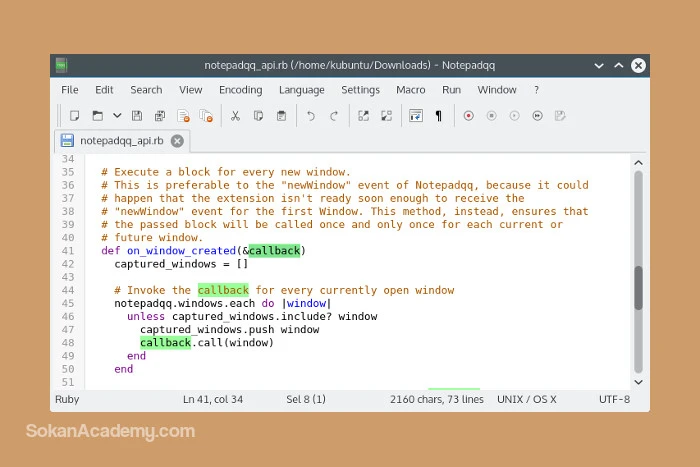The image size is (700, 467).
Task: Click 'captured_windows = []' on line 42
Action: [181, 264]
